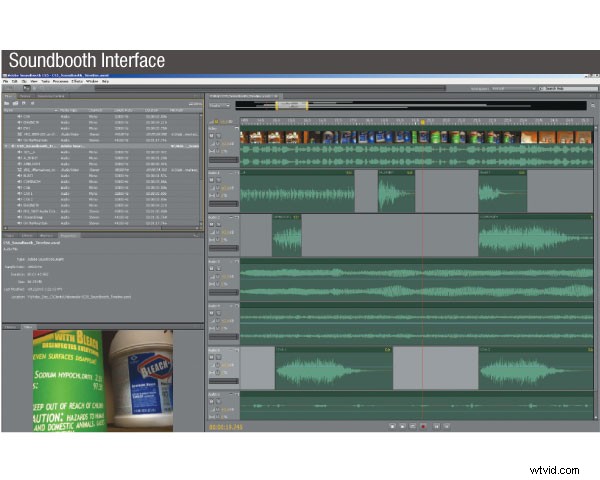Open the Window menu
The height and width of the screenshot is (480, 600).
coord(92,81)
